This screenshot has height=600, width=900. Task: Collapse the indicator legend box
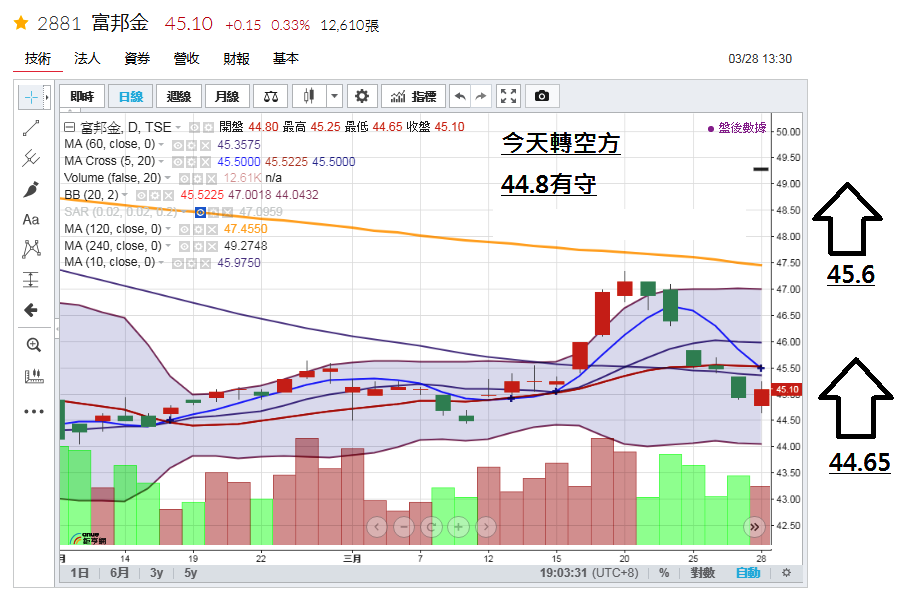[69, 127]
